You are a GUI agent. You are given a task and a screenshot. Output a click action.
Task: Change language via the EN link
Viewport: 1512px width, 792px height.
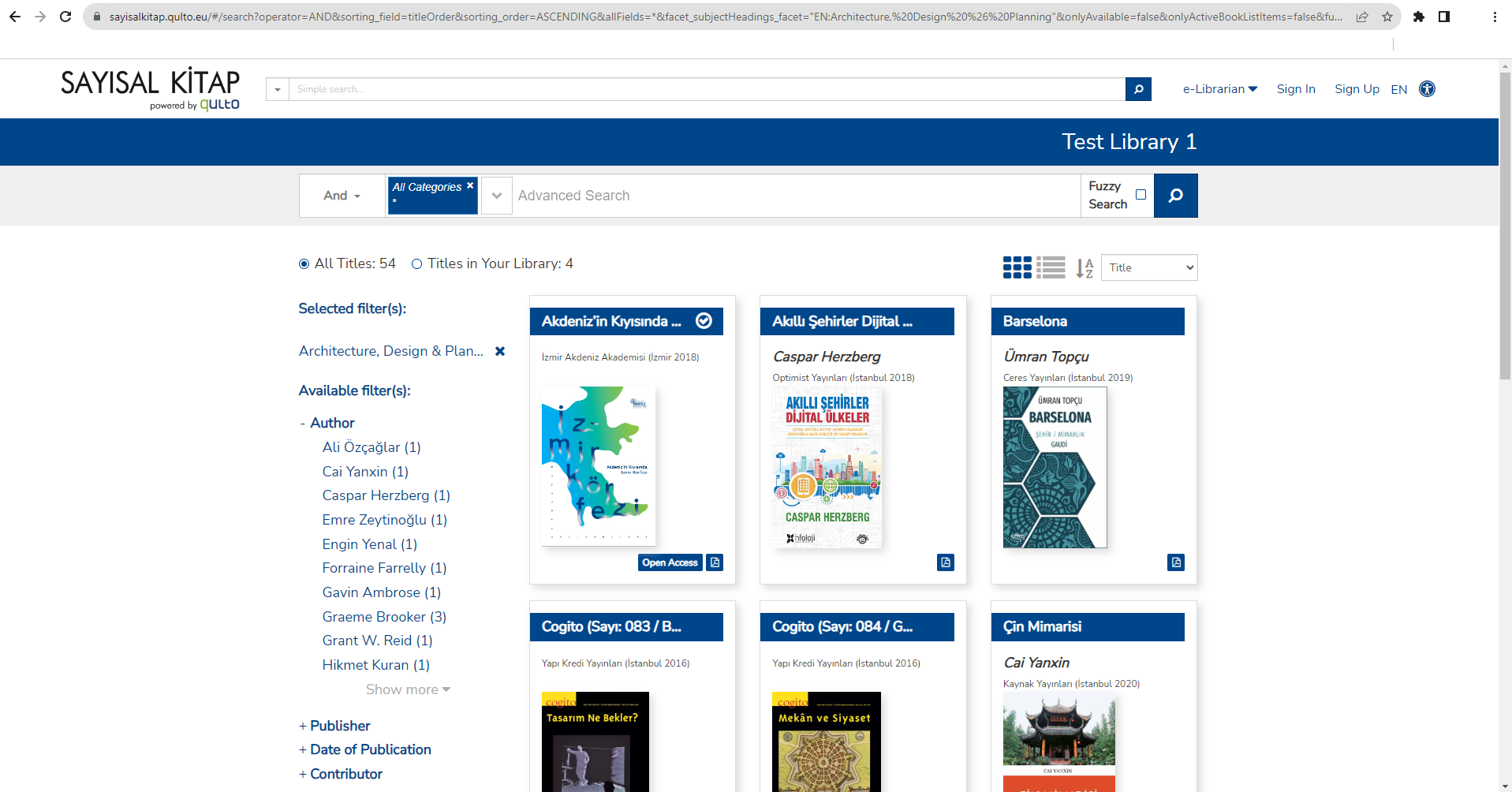tap(1398, 89)
